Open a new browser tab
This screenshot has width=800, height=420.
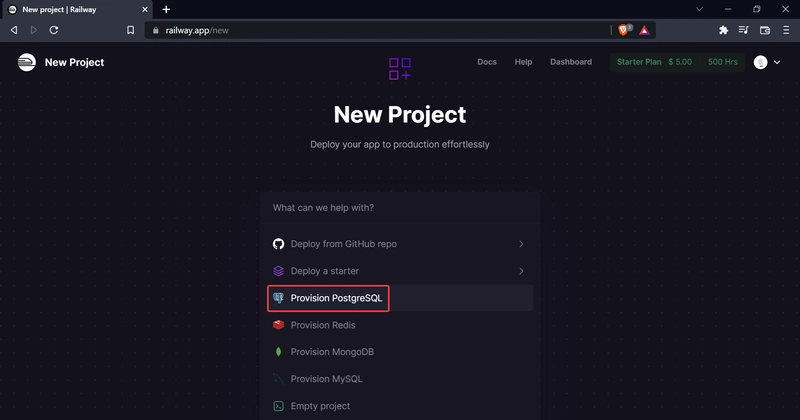166,9
